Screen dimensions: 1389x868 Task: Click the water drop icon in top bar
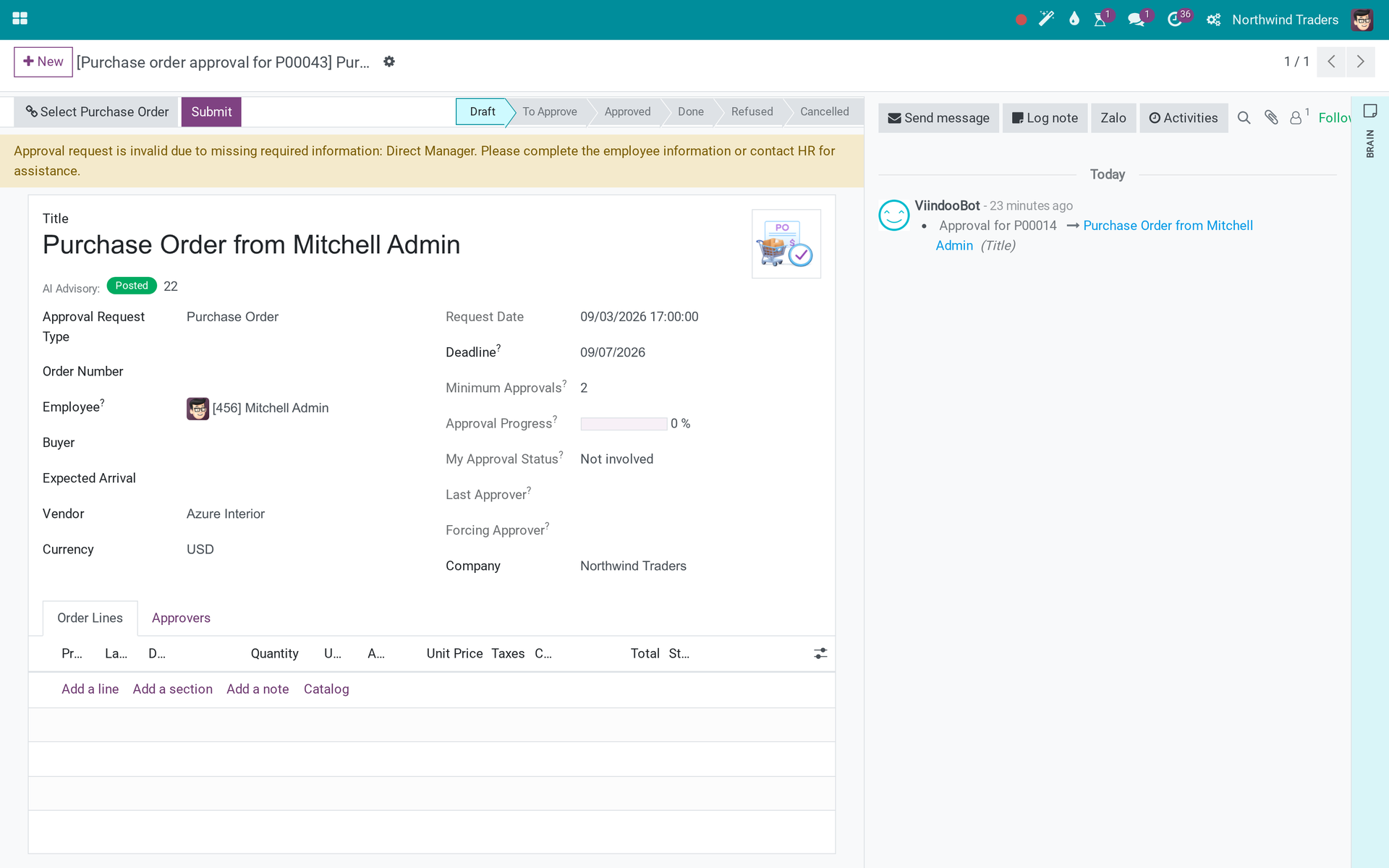coord(1074,19)
